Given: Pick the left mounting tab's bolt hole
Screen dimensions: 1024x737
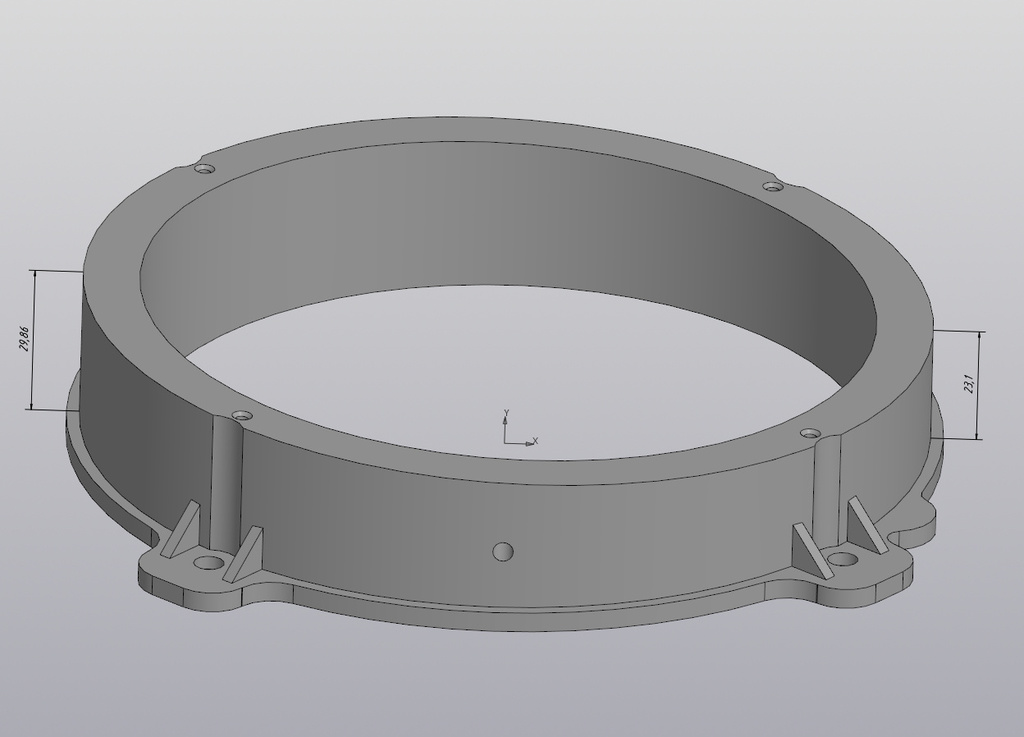Looking at the screenshot, I should pos(208,564).
